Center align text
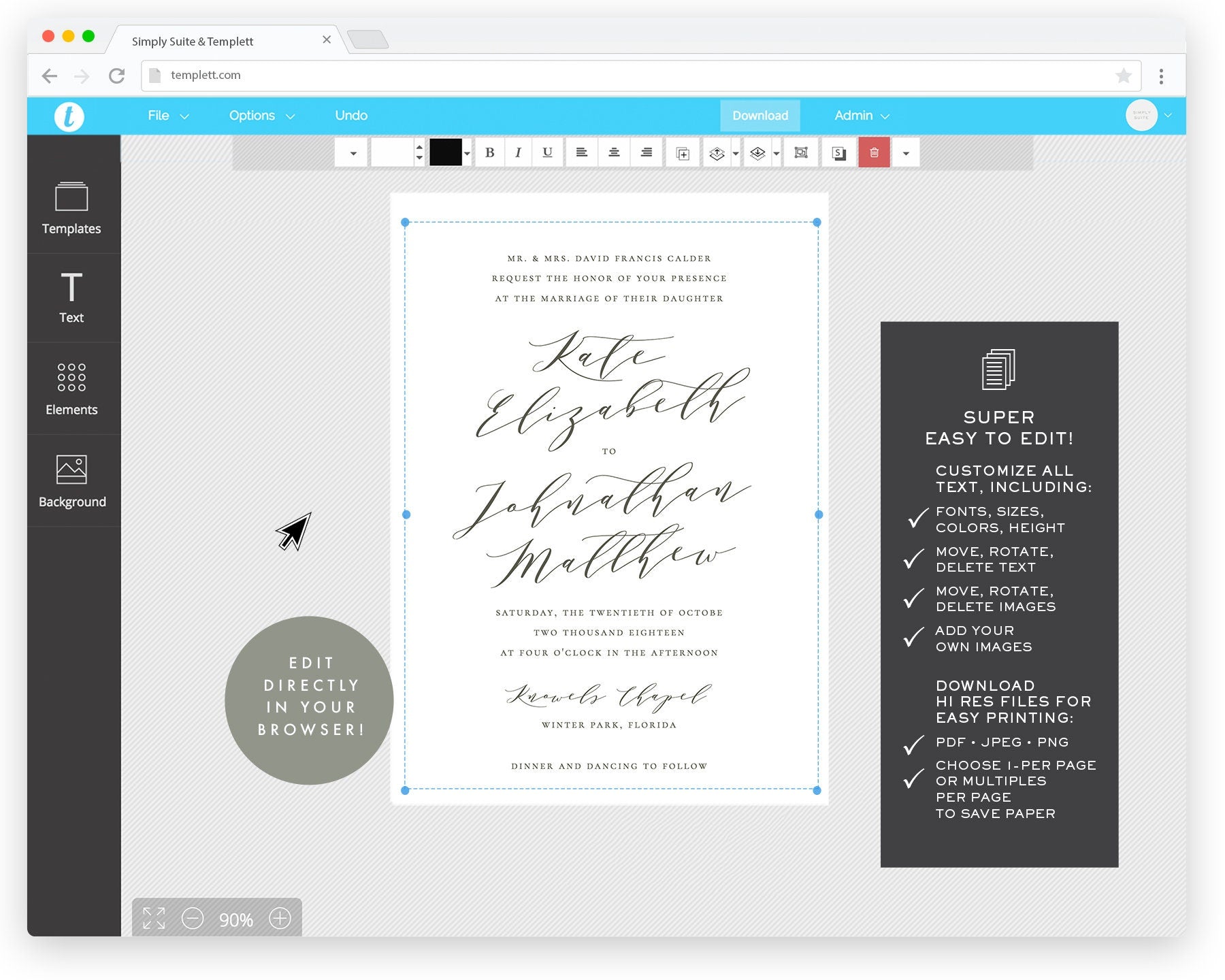Image resolution: width=1225 pixels, height=980 pixels. (614, 152)
